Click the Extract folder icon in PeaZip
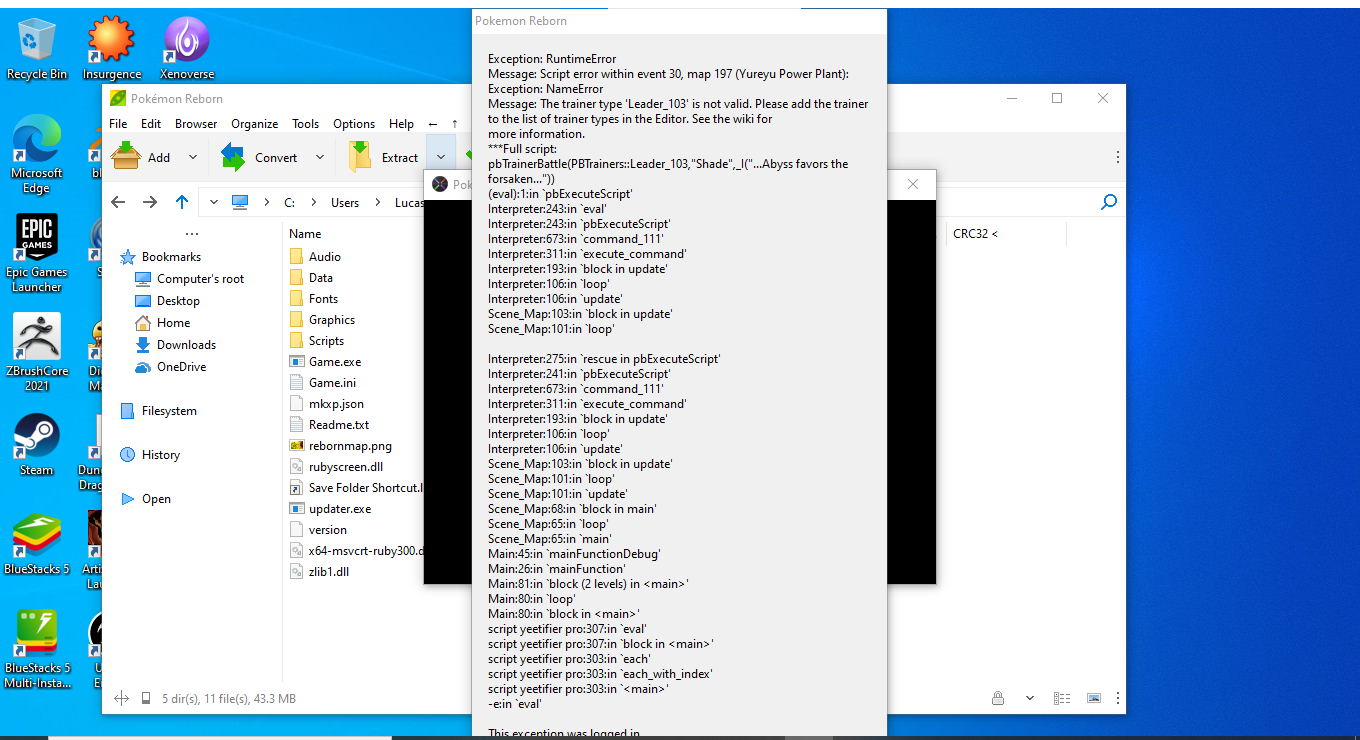The height and width of the screenshot is (740, 1360). (360, 157)
